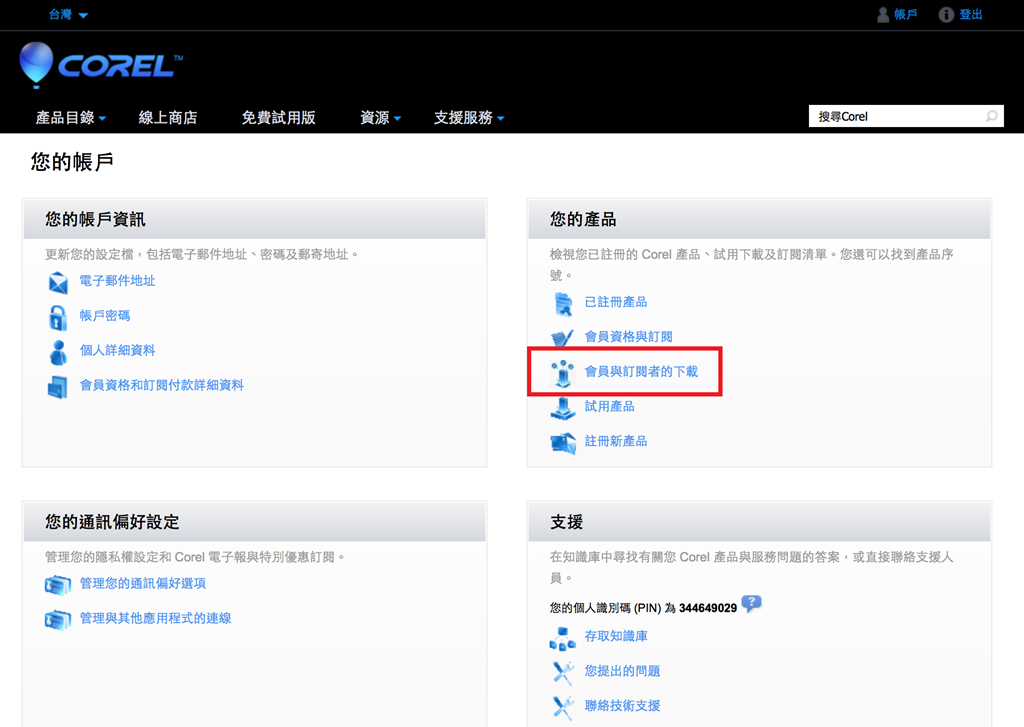Open the 聯絡技術支援 link
Viewport: 1024px width, 727px height.
click(622, 705)
